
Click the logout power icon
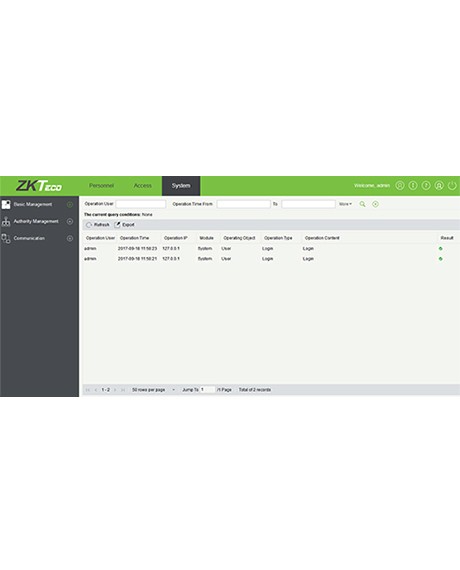click(x=452, y=185)
